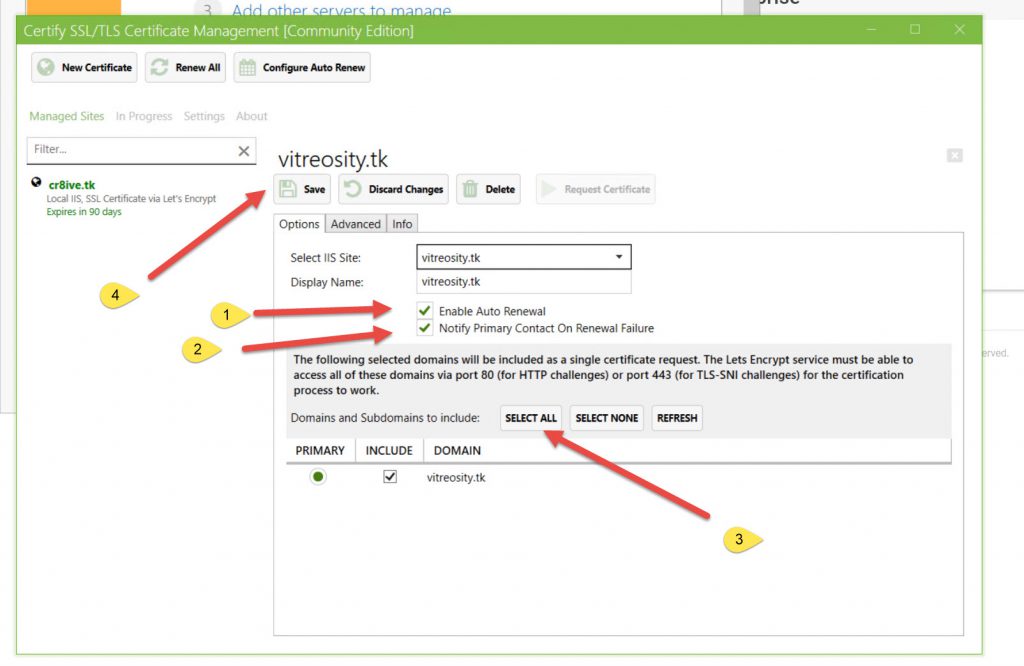Click in the Display Name text field
This screenshot has width=1024, height=666.
pos(524,282)
